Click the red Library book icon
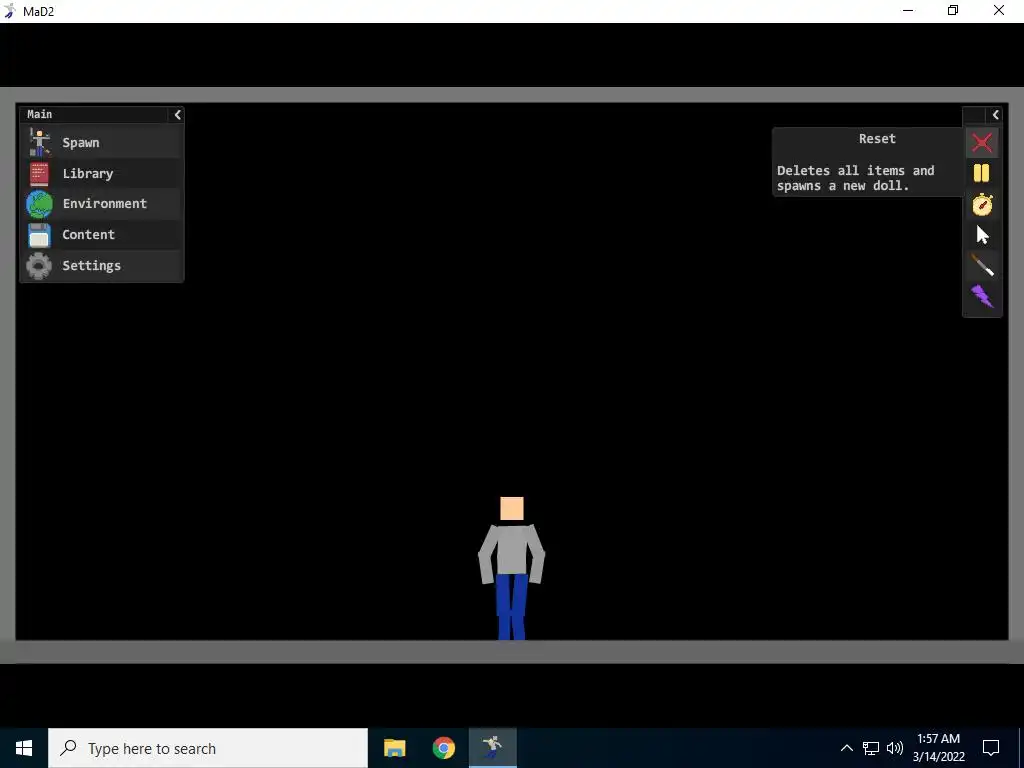This screenshot has height=768, width=1024. pyautogui.click(x=39, y=174)
